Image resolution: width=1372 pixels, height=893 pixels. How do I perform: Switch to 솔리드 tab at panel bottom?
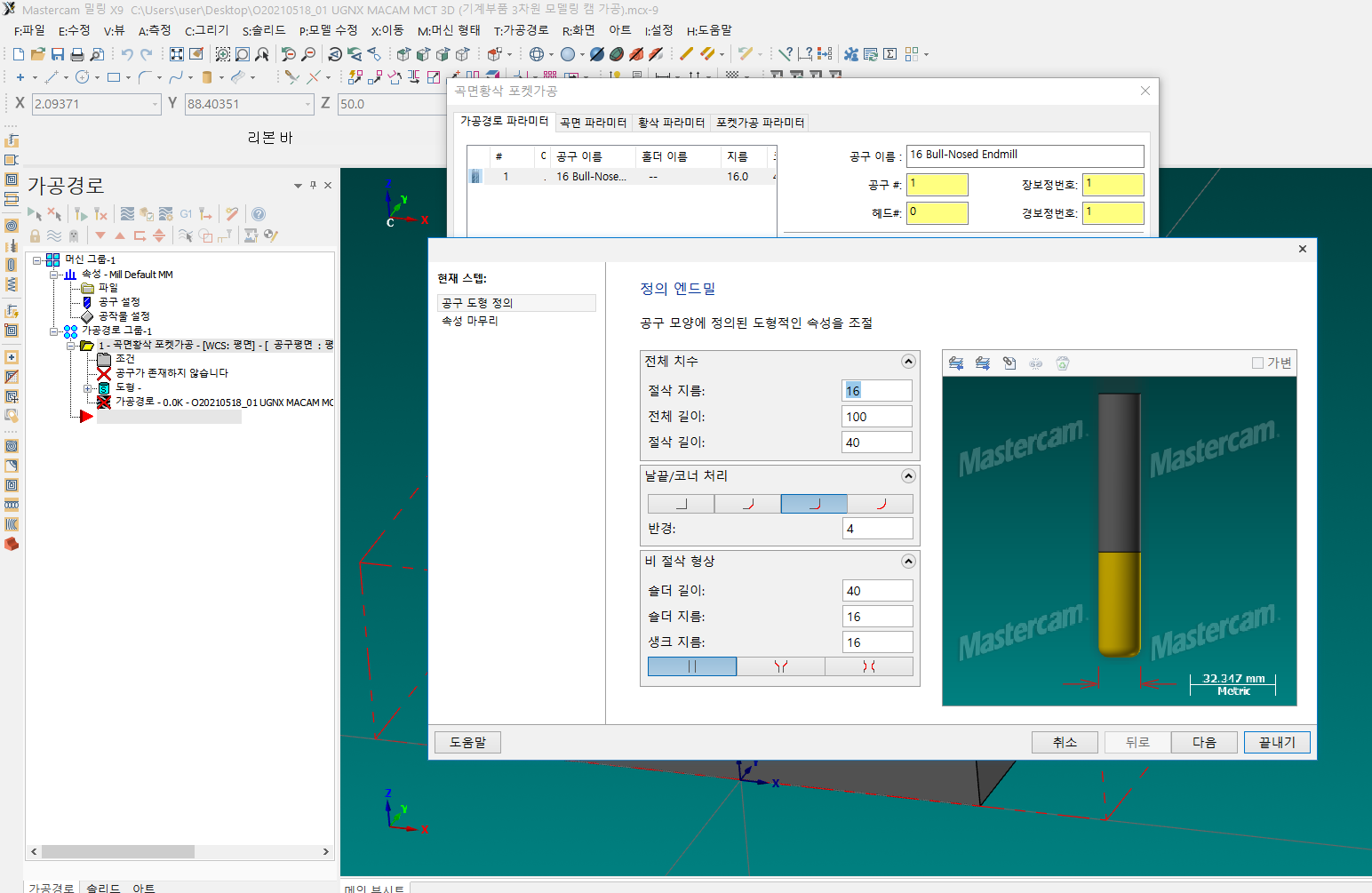[x=103, y=887]
